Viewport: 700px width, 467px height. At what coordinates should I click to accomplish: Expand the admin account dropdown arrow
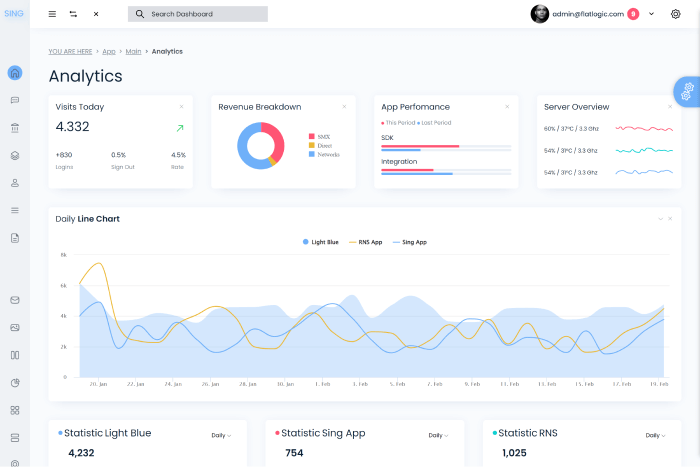(x=651, y=14)
